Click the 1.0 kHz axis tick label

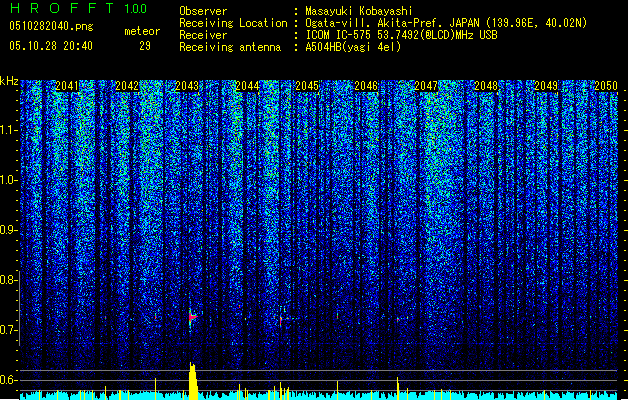[x=8, y=180]
